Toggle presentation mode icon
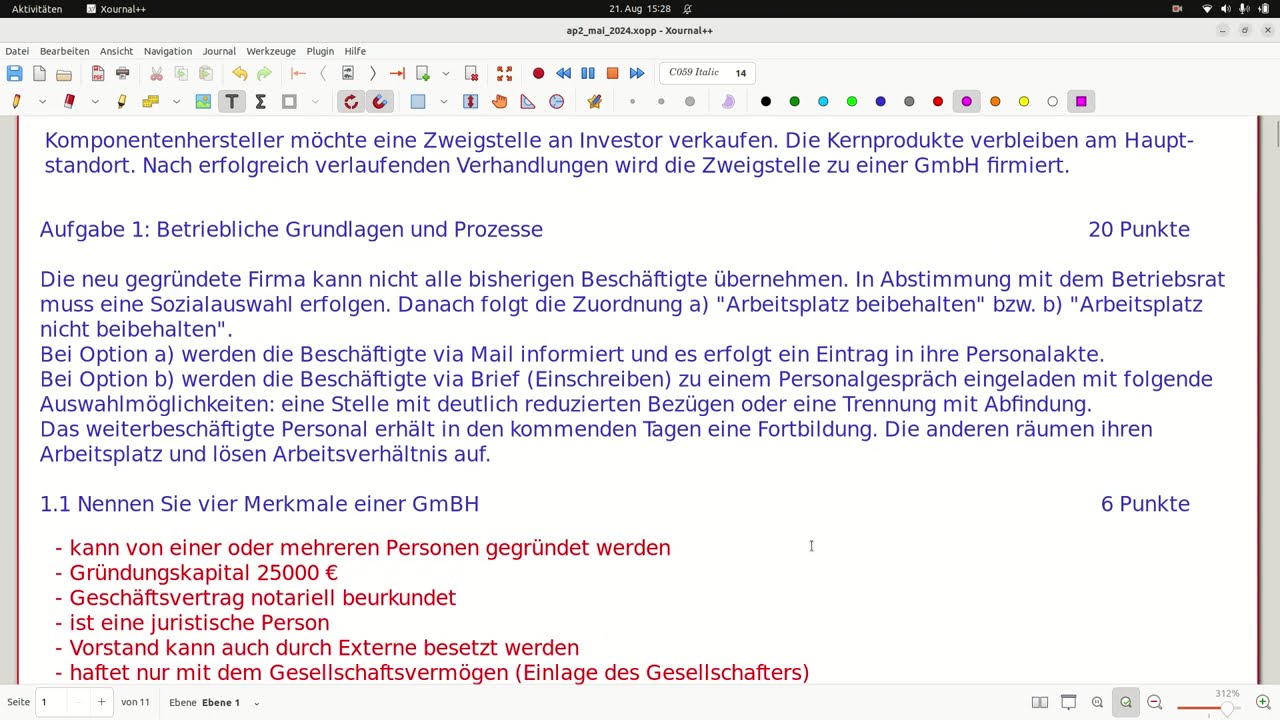 pos(1069,702)
